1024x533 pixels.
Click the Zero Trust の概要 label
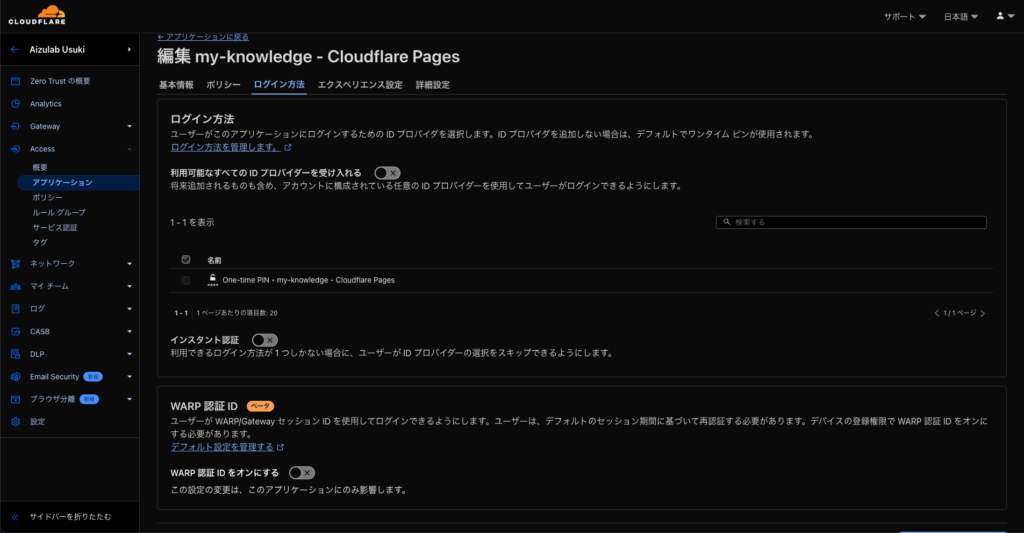(x=60, y=82)
